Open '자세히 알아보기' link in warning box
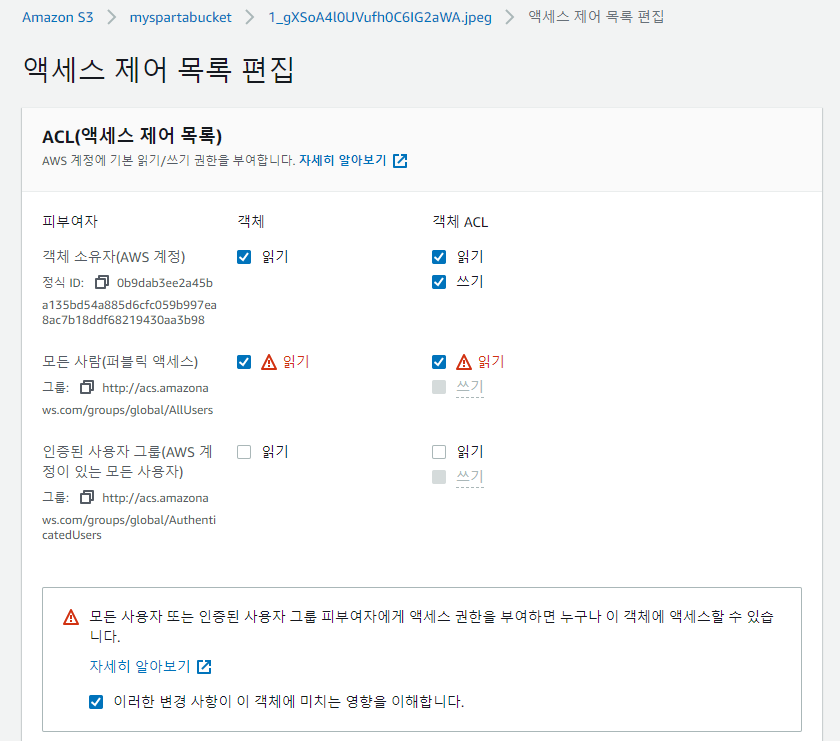Image resolution: width=840 pixels, height=741 pixels. (x=140, y=666)
